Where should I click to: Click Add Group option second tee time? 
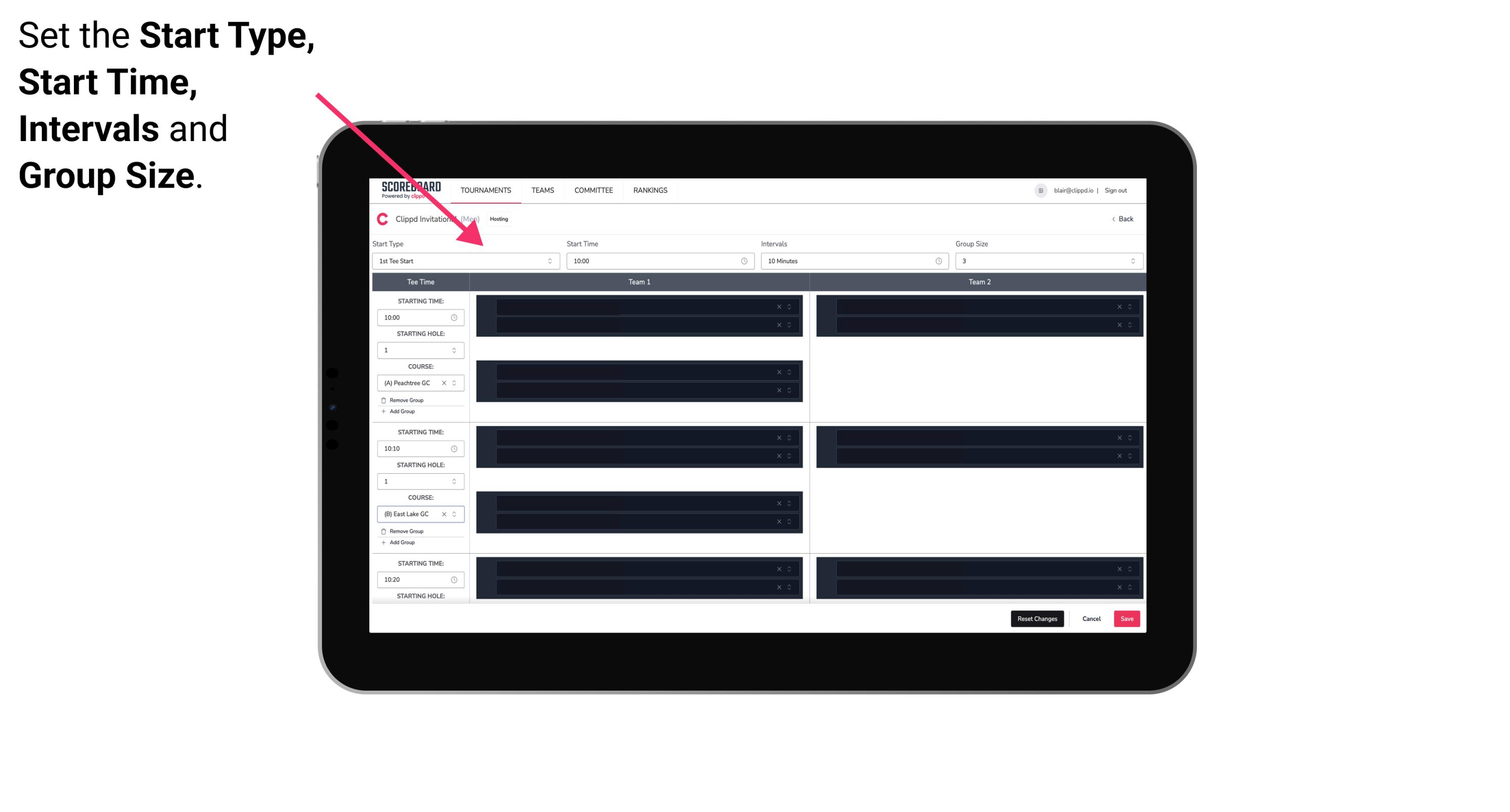tap(400, 541)
